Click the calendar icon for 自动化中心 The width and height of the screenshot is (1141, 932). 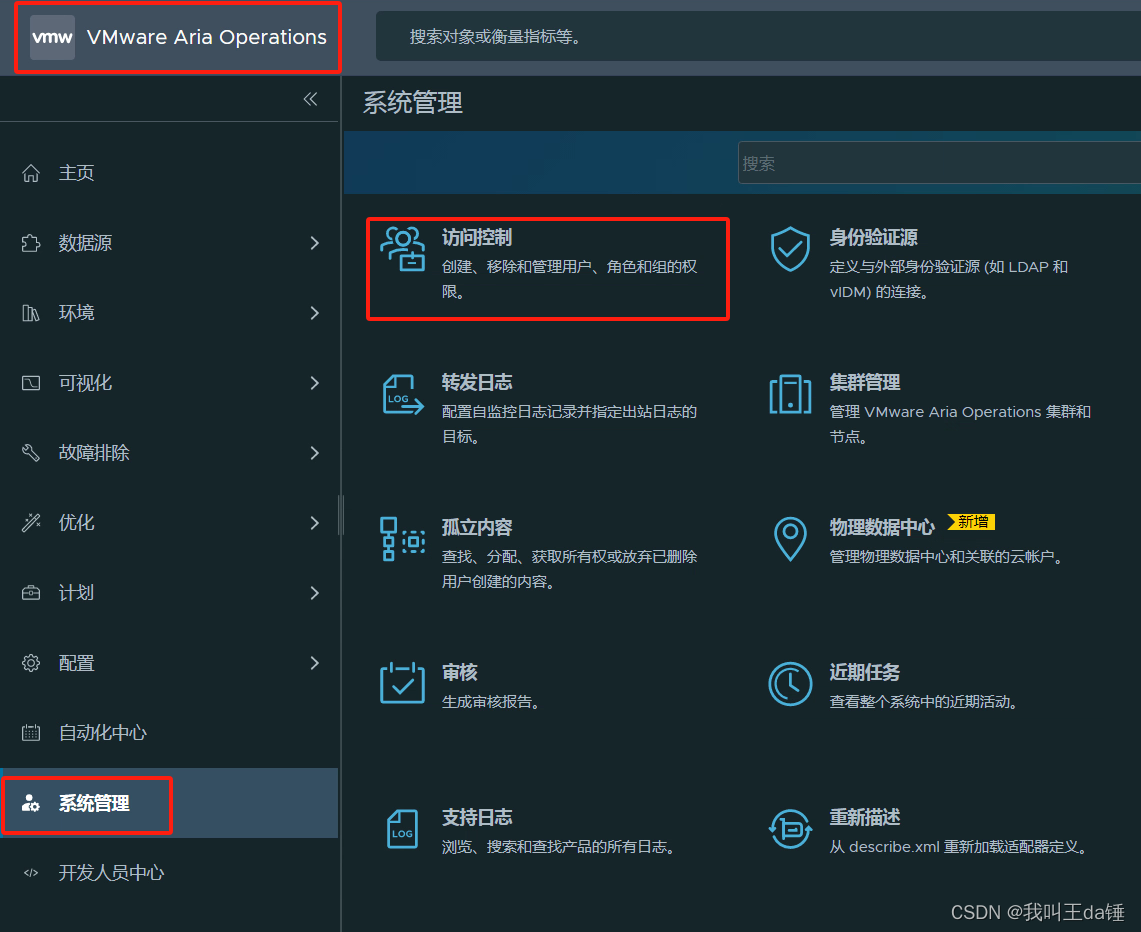pyautogui.click(x=31, y=733)
